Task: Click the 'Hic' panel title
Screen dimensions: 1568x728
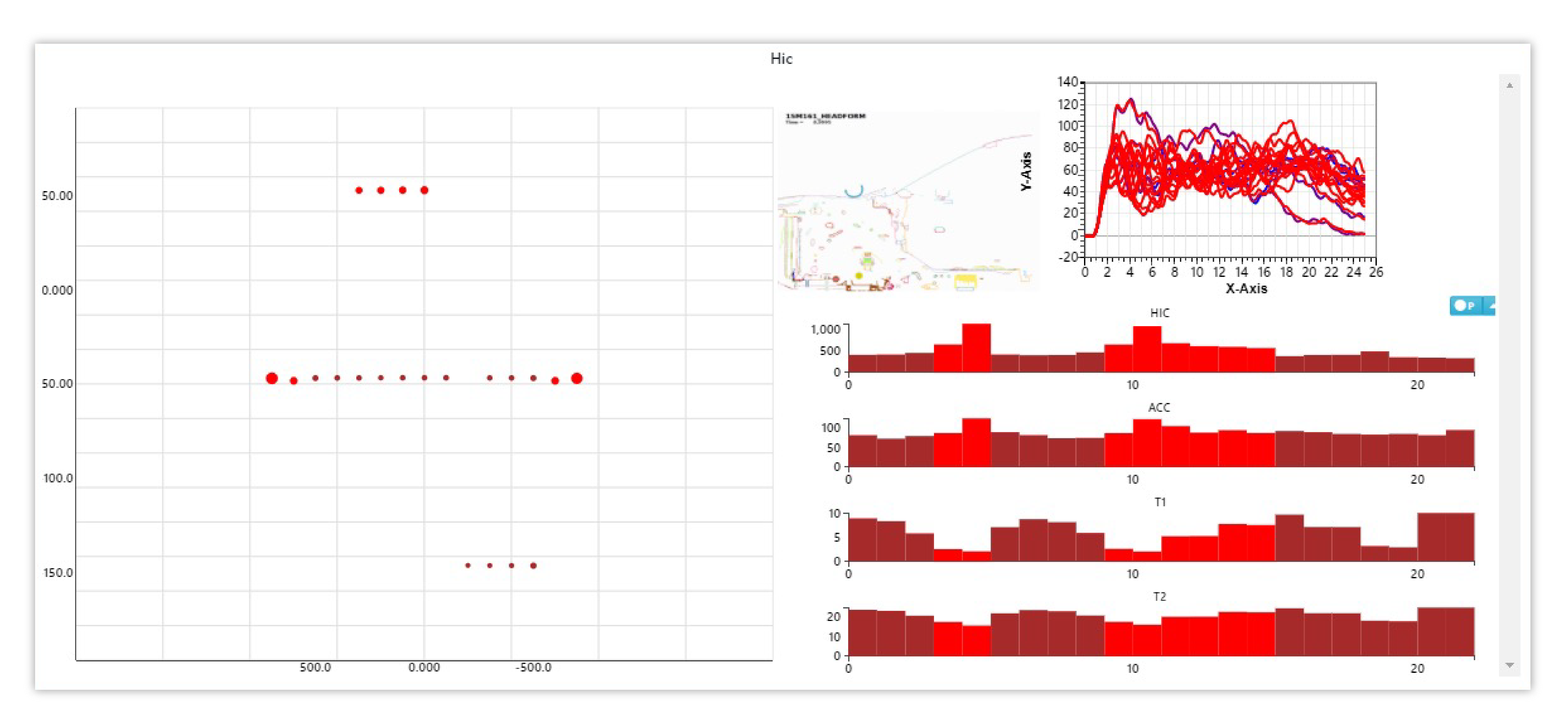Action: [x=782, y=59]
